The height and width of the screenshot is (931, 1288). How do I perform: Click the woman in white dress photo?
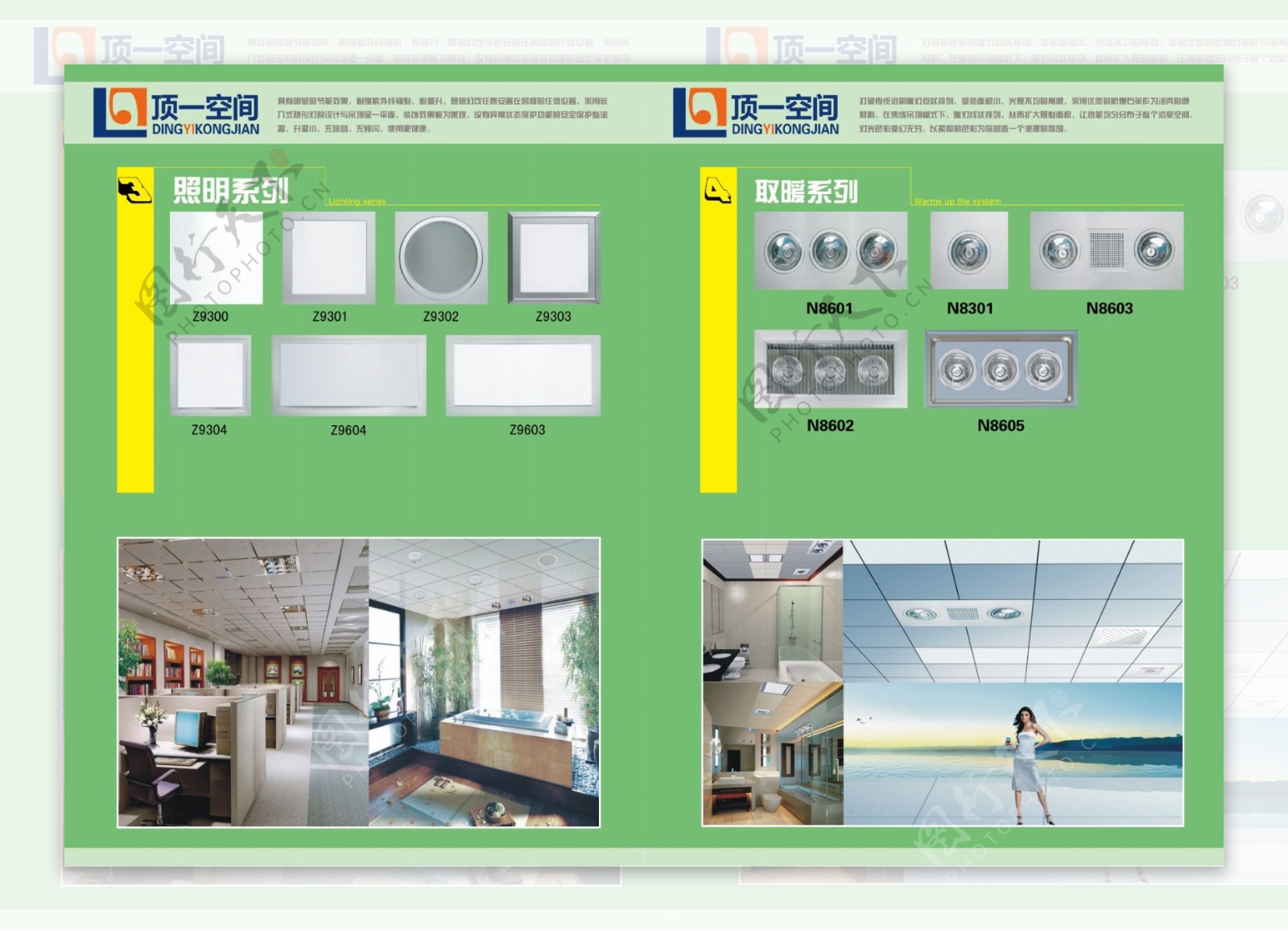[x=1013, y=754]
